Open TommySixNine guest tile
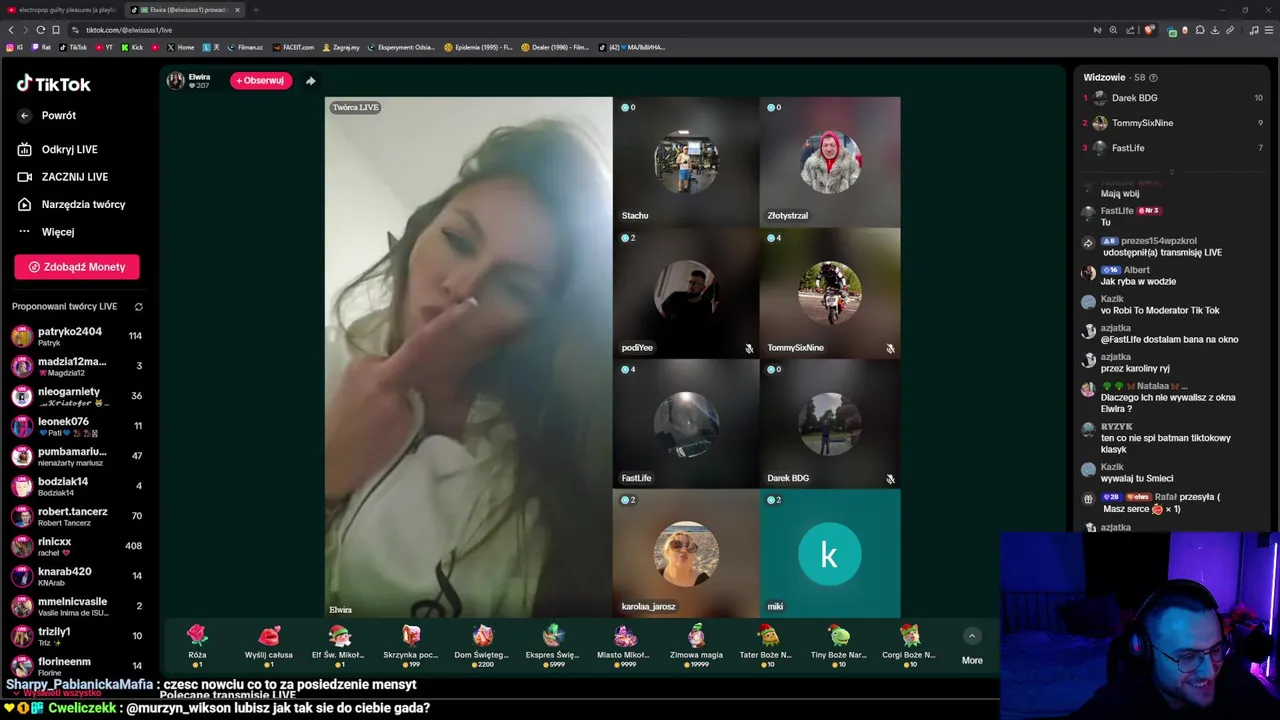The image size is (1280, 720). pos(830,293)
